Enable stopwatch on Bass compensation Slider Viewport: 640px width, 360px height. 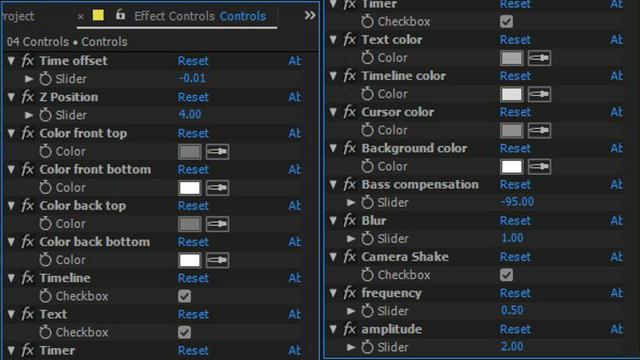point(367,202)
